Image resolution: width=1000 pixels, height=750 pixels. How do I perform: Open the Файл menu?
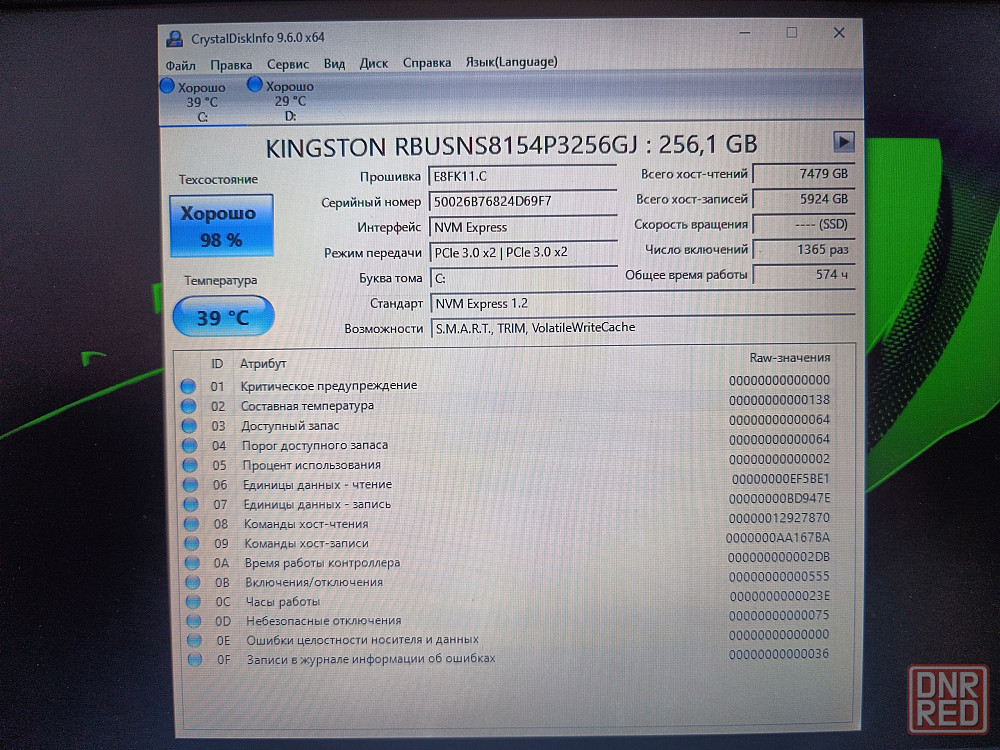coord(181,63)
